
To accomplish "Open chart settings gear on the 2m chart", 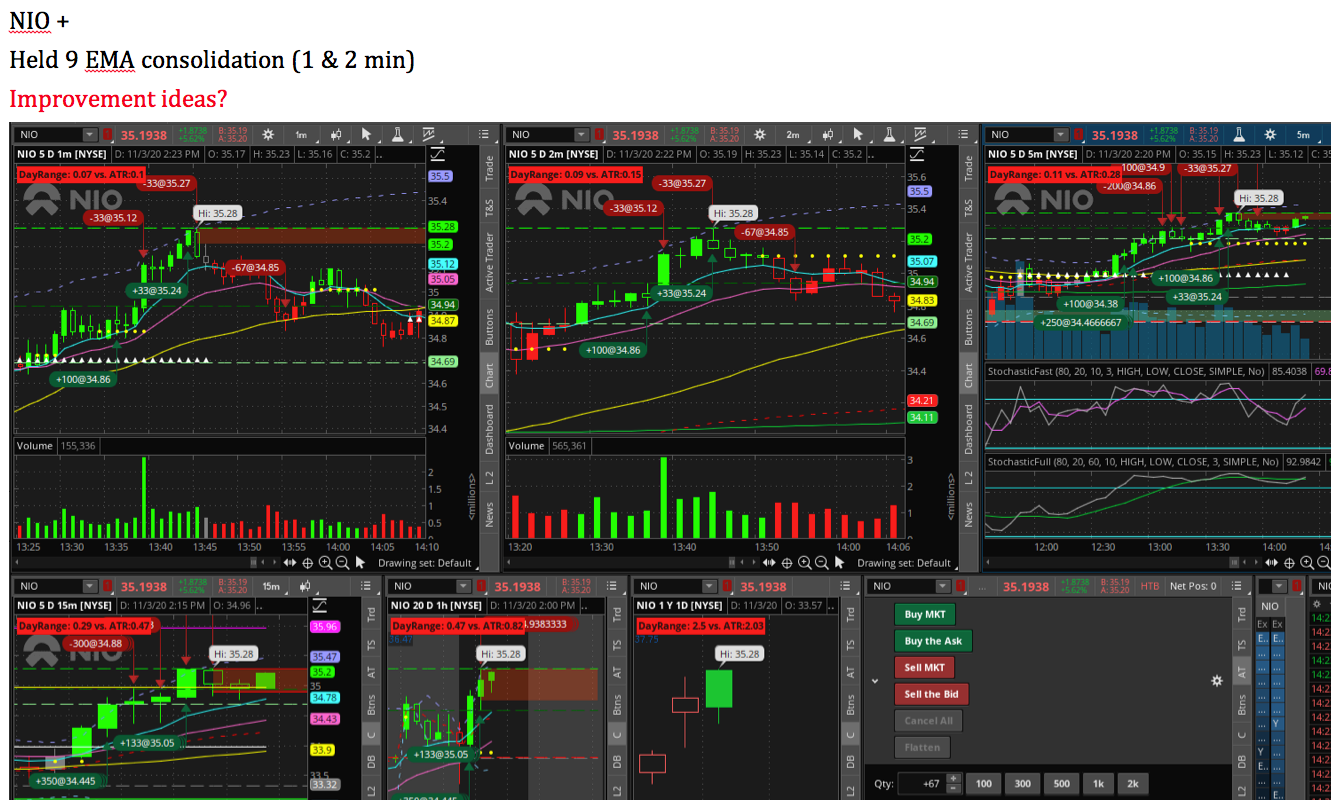I will point(760,135).
